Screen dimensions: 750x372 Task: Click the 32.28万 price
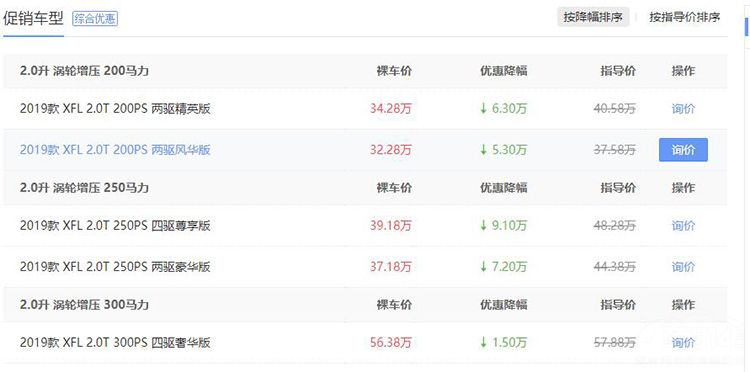coord(391,150)
